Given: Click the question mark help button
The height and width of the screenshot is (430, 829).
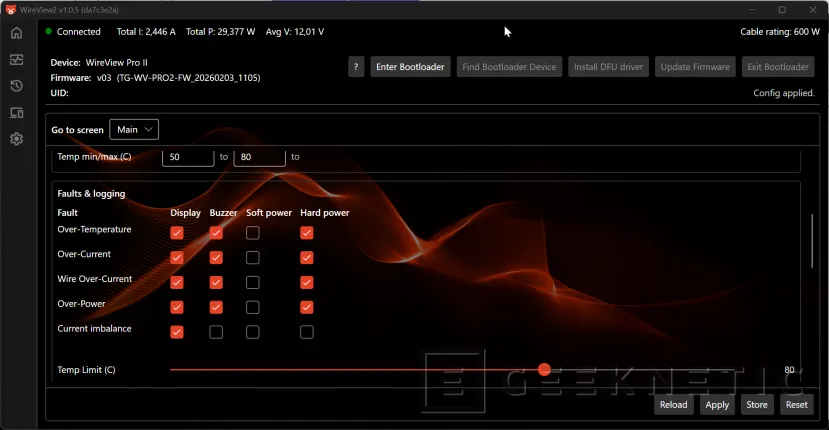Looking at the screenshot, I should click(x=356, y=67).
